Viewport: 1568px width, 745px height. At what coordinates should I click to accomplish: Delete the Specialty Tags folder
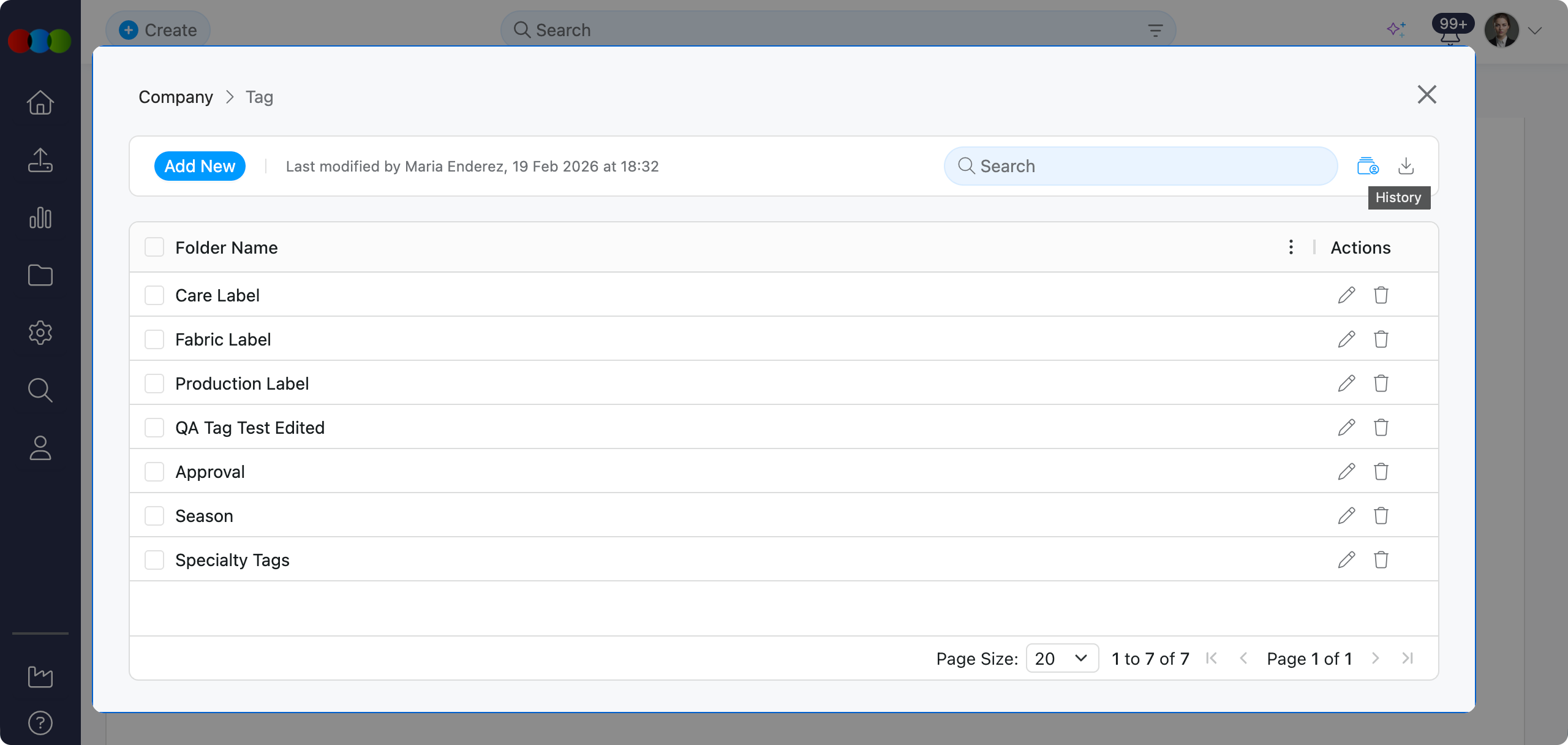tap(1381, 560)
